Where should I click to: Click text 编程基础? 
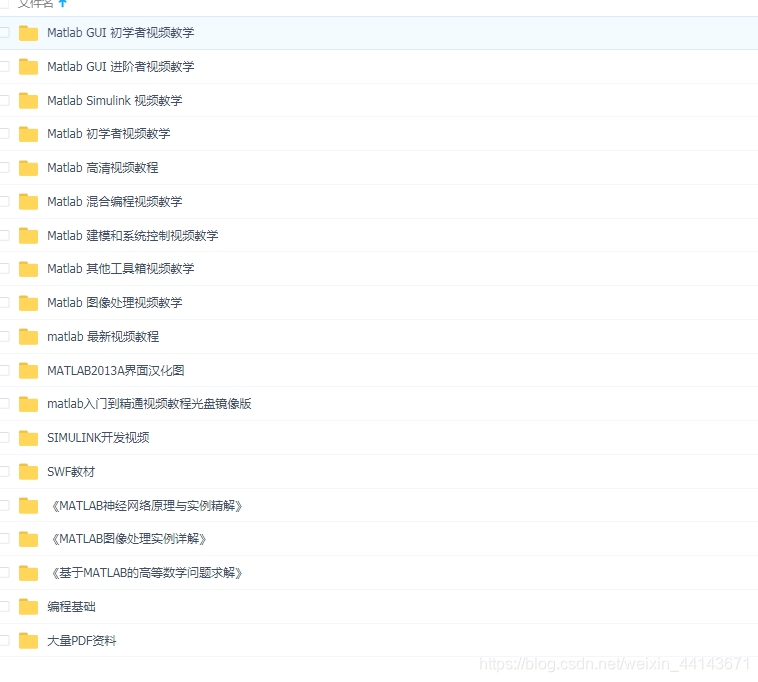[71, 607]
